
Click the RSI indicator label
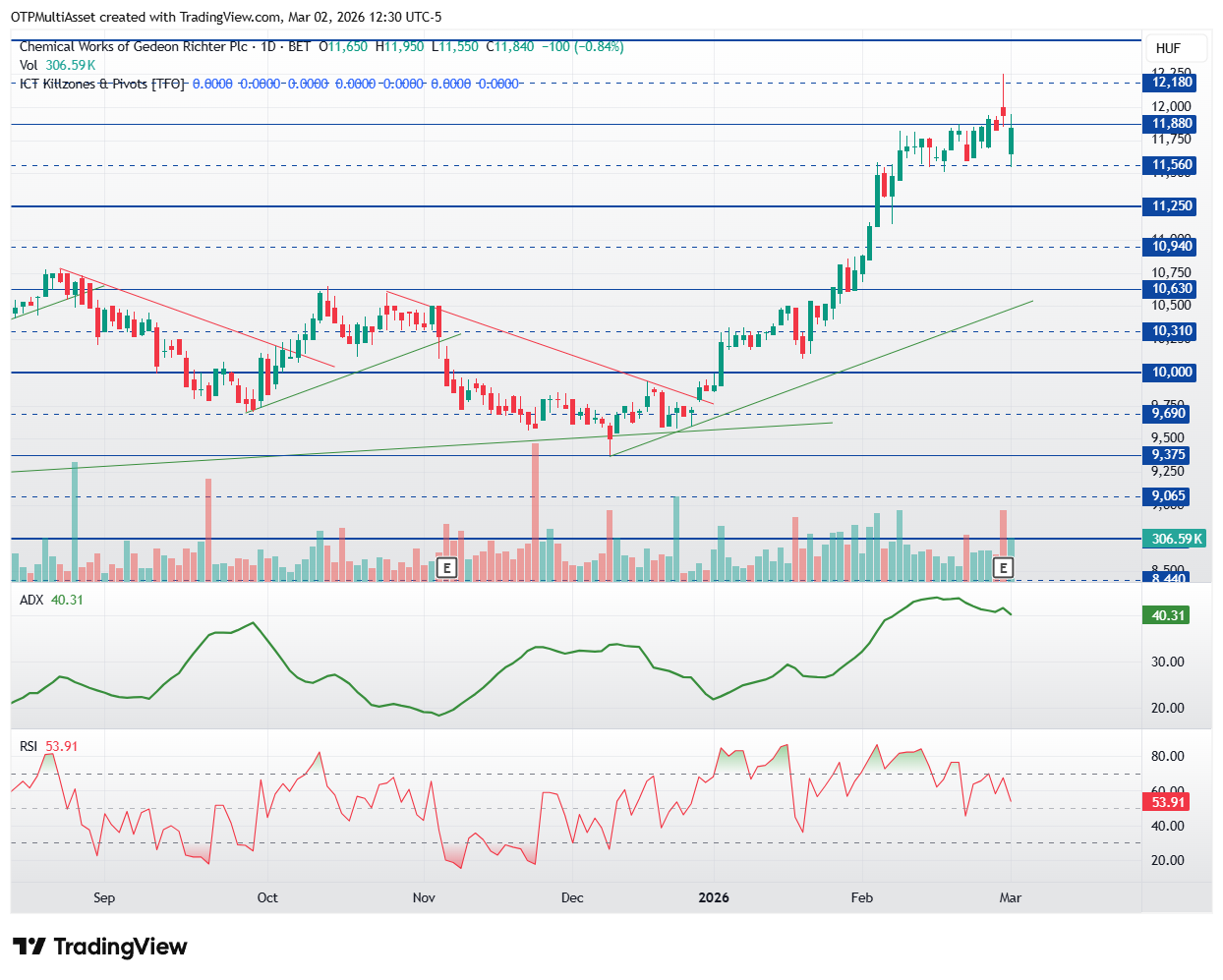29,746
